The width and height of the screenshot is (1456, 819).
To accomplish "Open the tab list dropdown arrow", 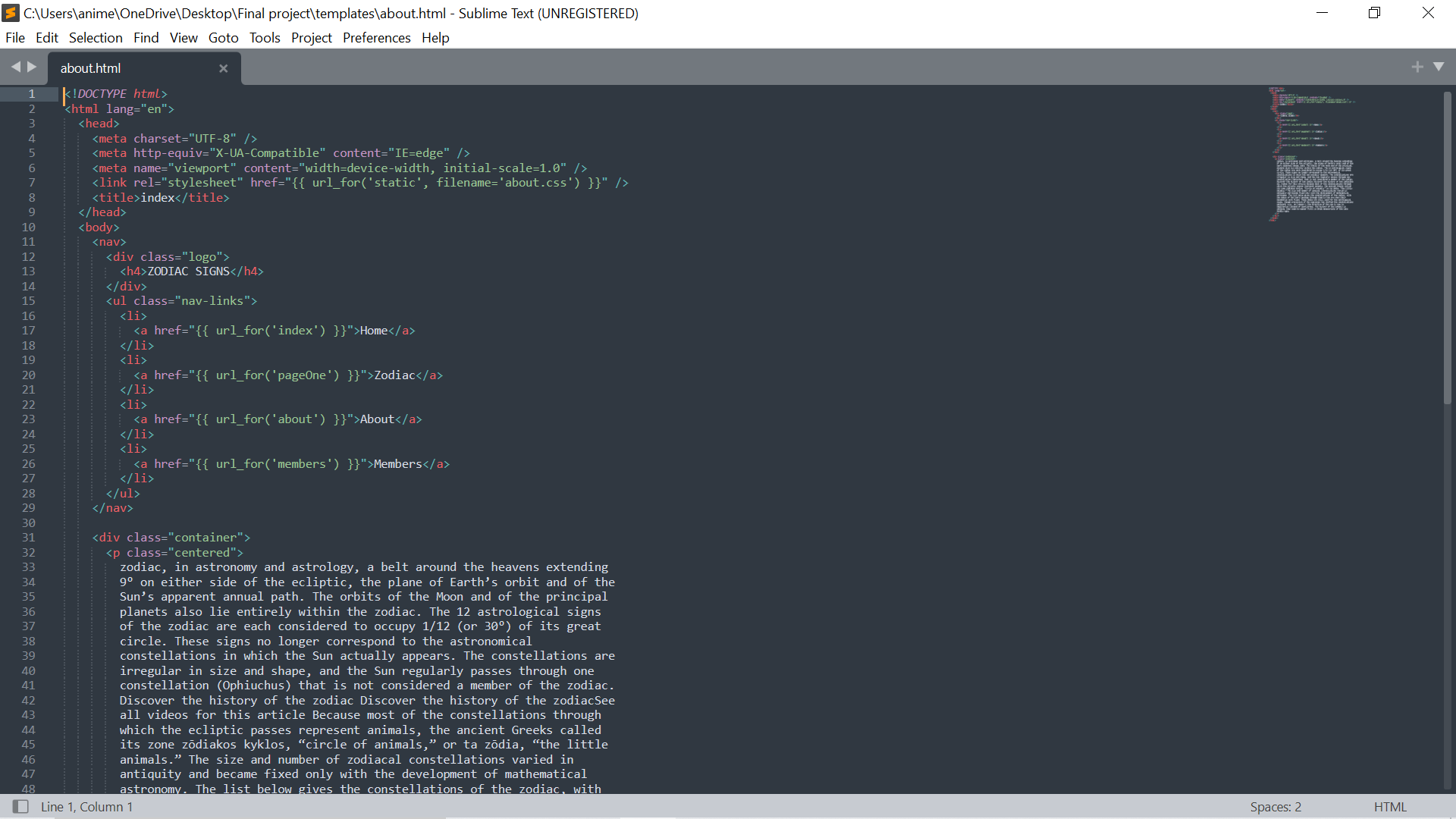I will (x=1439, y=67).
